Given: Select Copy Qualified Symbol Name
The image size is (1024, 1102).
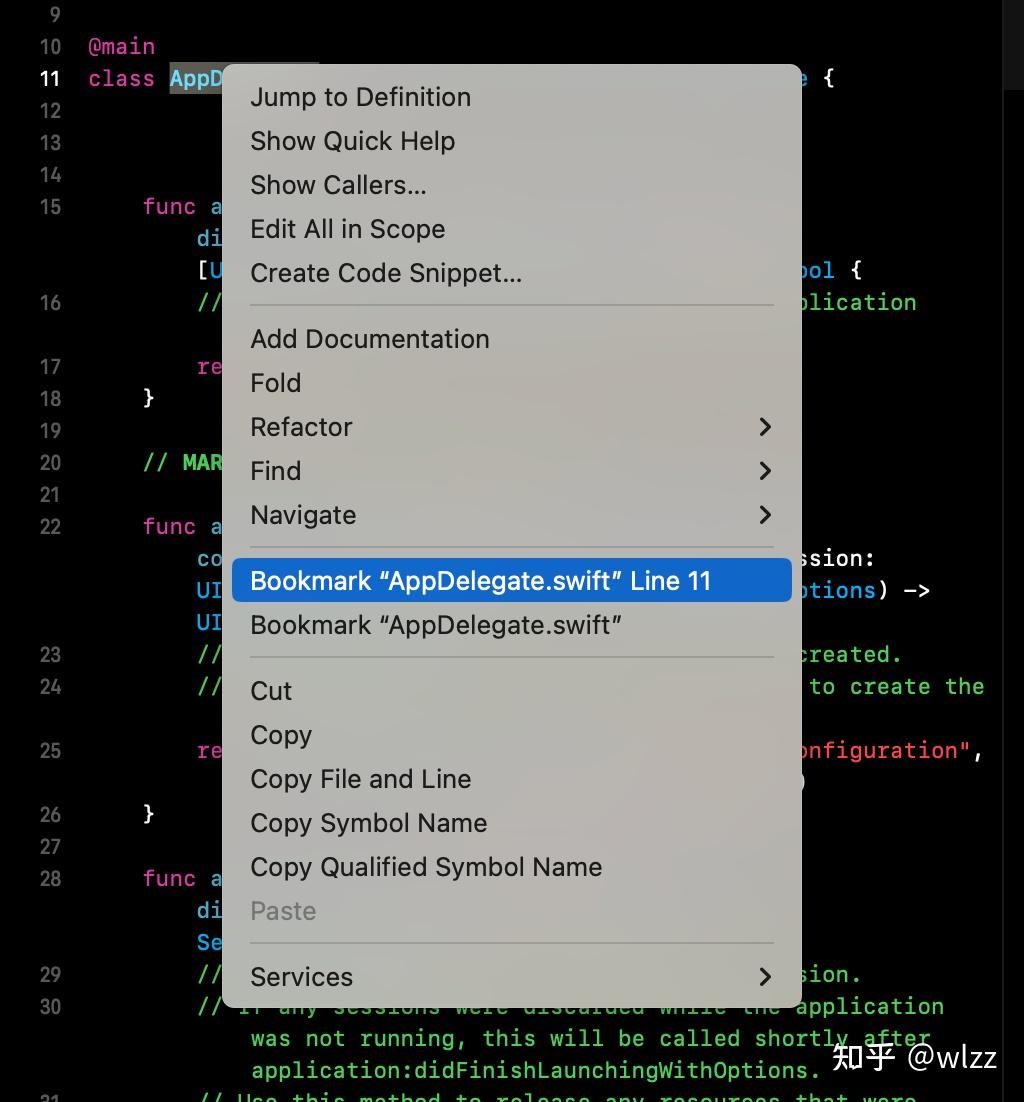Looking at the screenshot, I should 426,867.
